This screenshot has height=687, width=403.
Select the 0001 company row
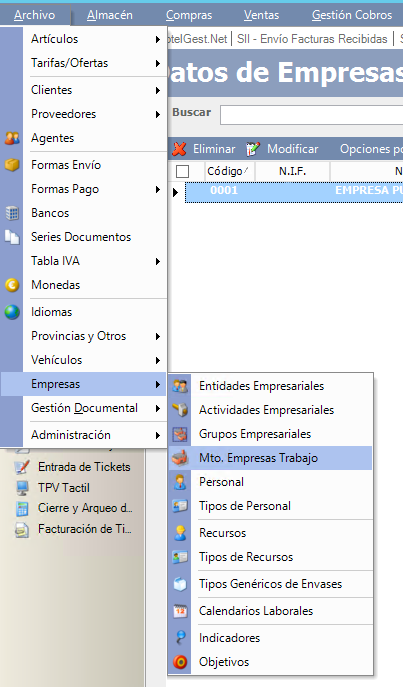pos(294,192)
